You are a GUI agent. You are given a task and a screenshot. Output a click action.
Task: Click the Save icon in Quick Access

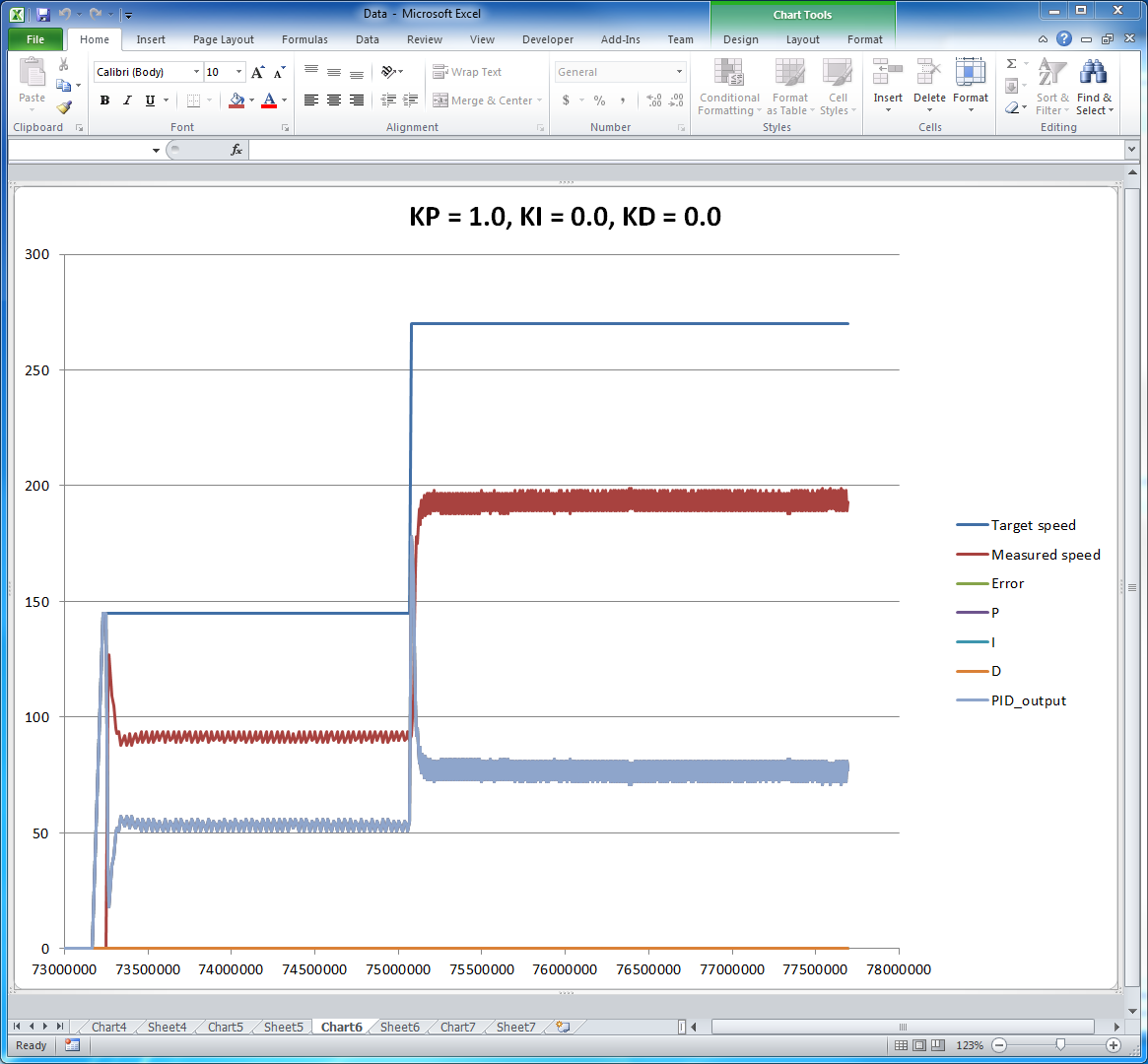pos(42,14)
